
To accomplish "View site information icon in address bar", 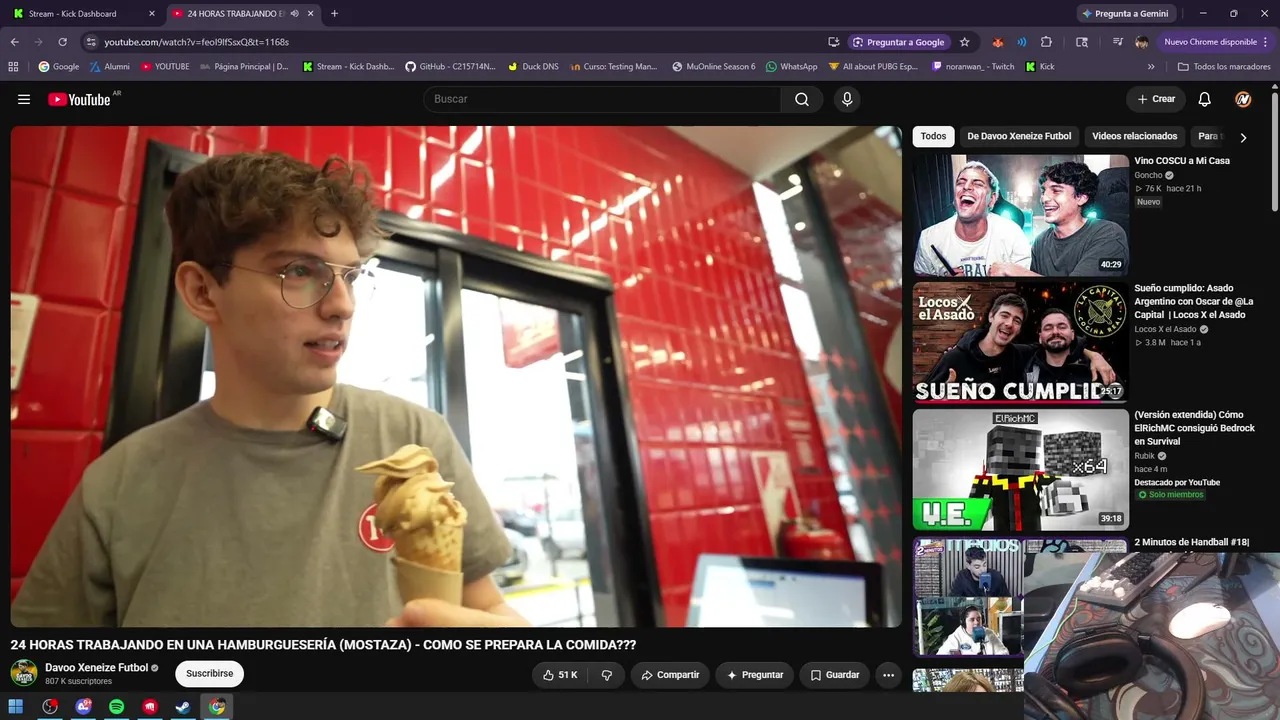I will (90, 42).
